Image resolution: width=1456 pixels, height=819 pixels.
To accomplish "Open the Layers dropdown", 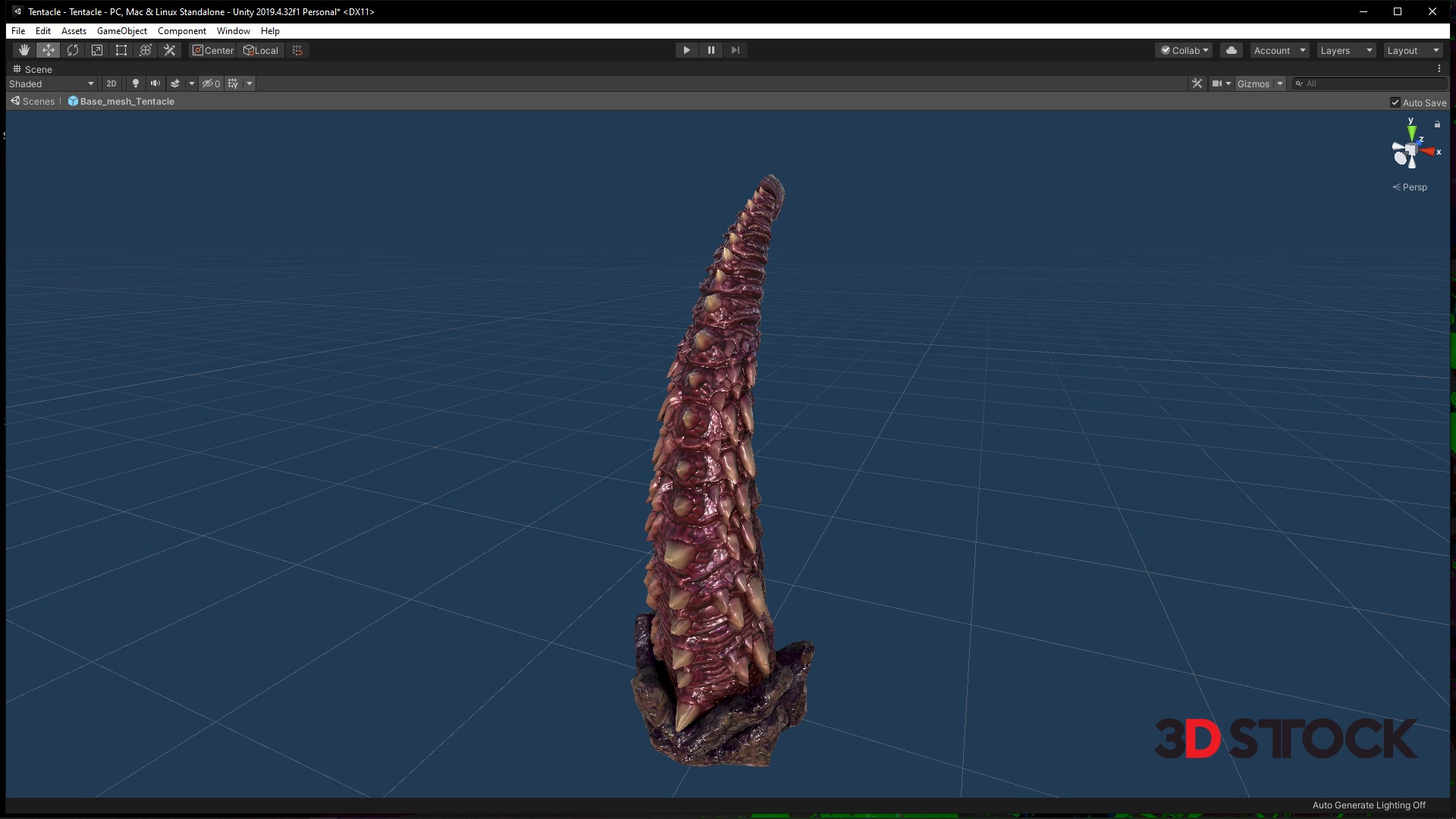I will click(x=1345, y=50).
